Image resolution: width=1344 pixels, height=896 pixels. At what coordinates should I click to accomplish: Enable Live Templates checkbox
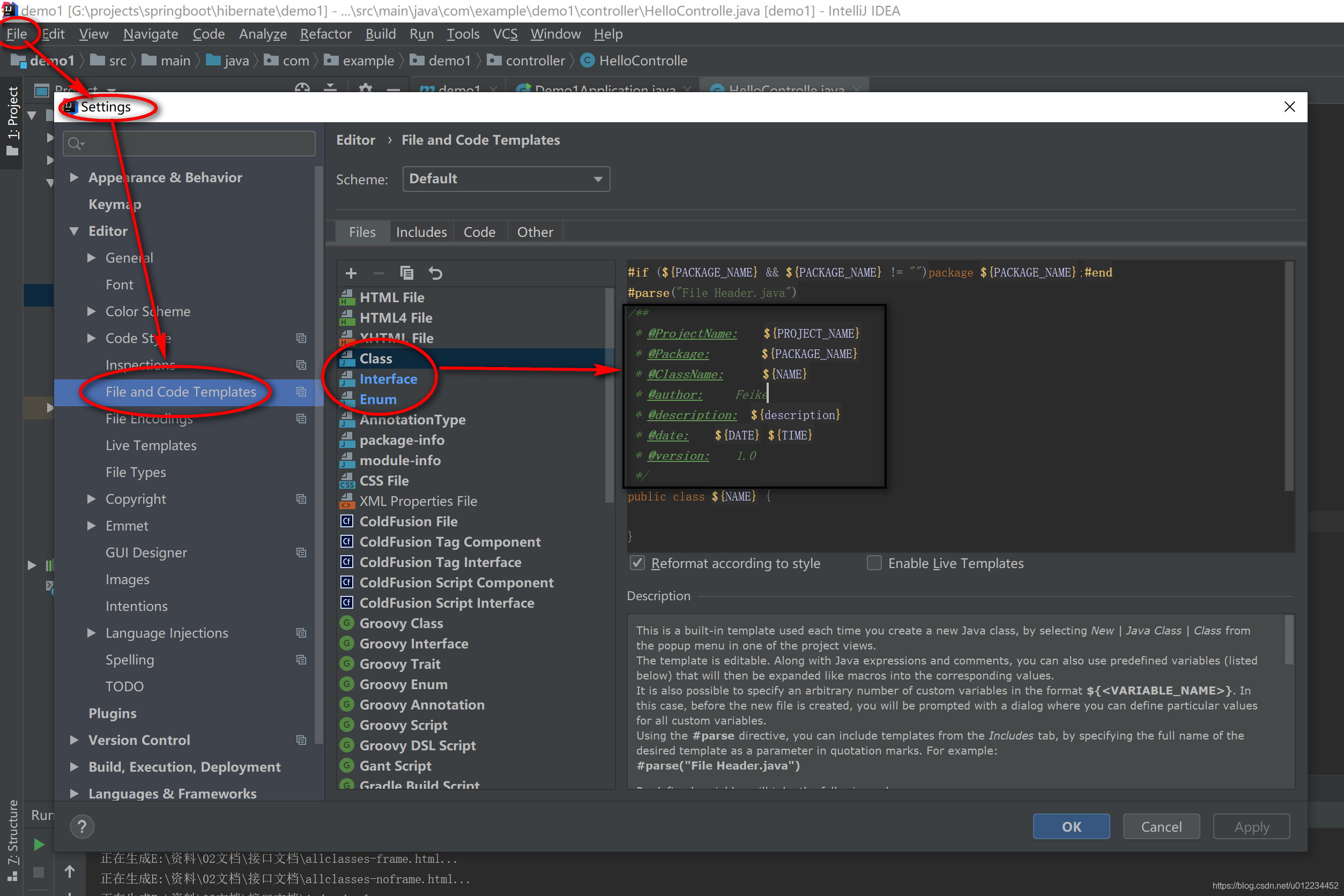[874, 563]
